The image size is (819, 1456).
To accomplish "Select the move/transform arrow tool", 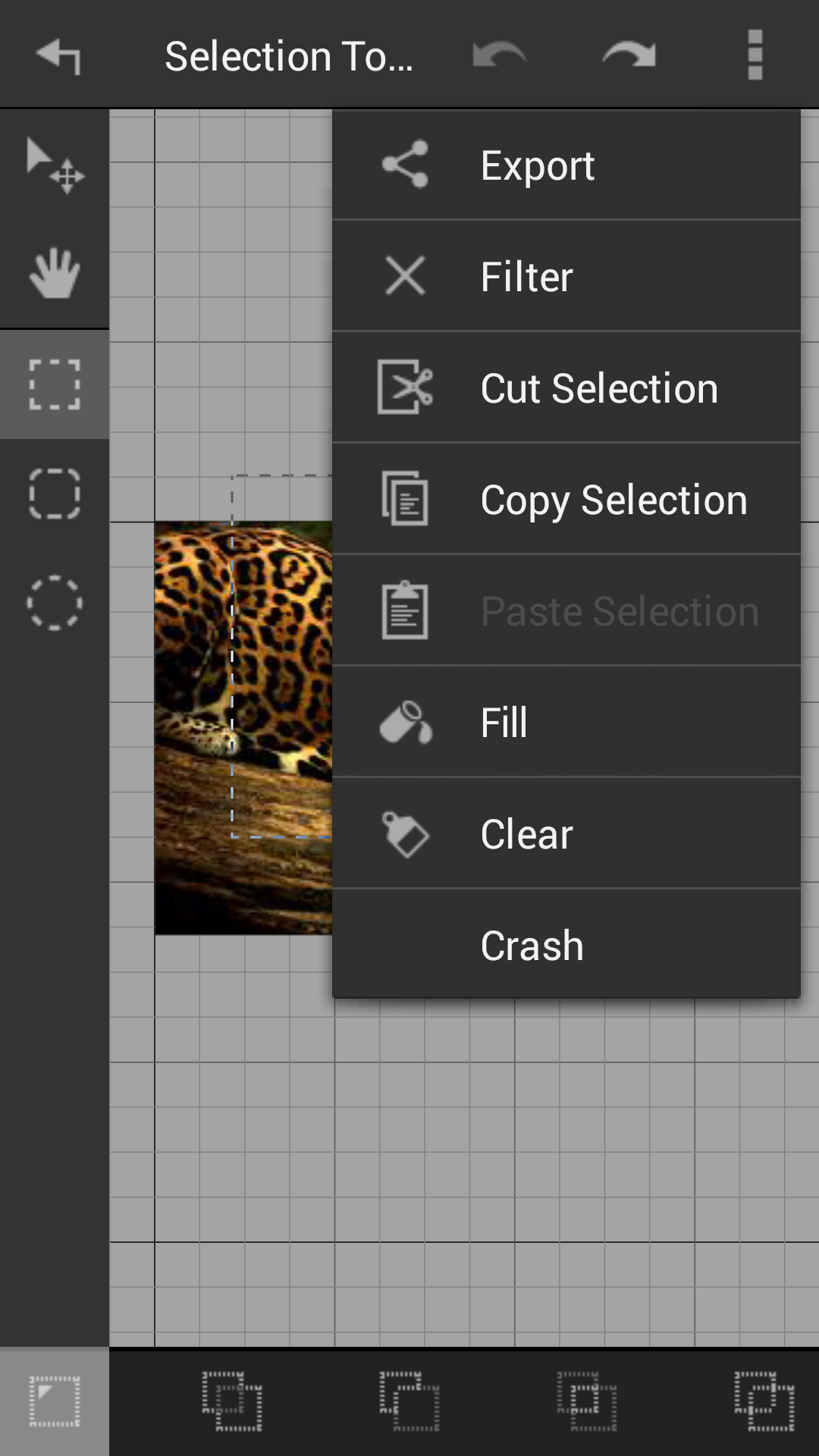I will [x=55, y=165].
